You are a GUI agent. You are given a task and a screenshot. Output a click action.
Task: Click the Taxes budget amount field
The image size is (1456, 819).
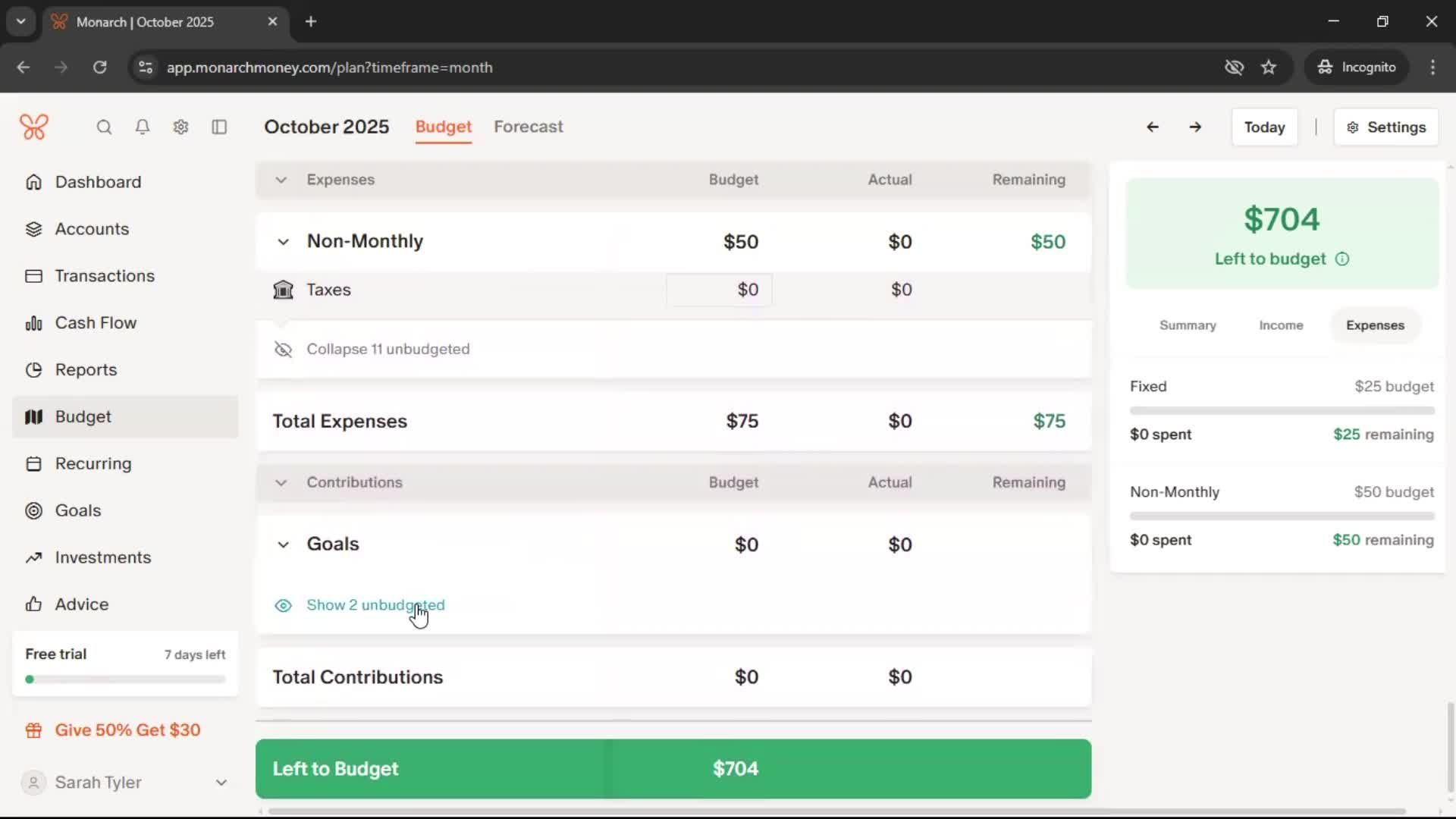pos(719,290)
